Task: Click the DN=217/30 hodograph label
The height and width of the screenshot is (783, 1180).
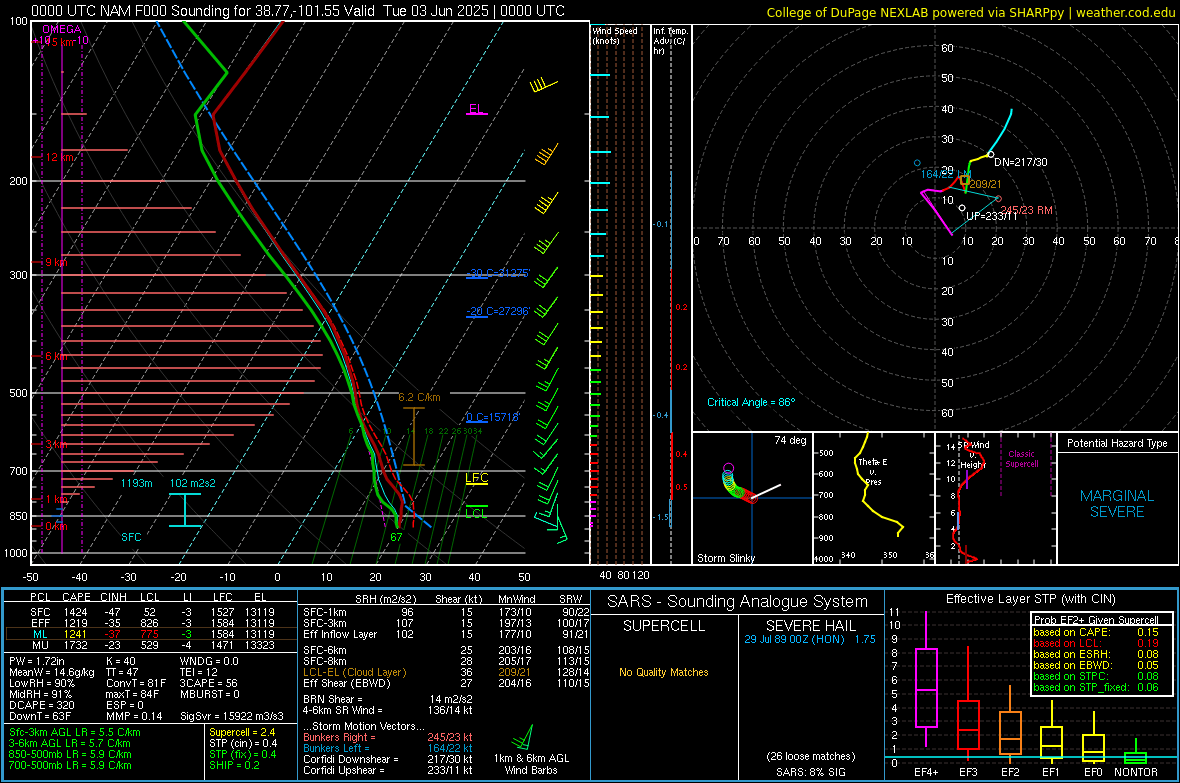Action: click(1020, 162)
